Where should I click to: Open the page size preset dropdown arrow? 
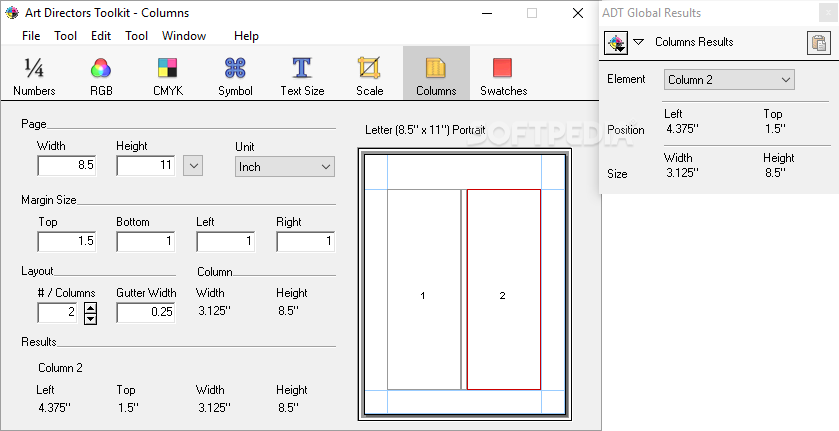193,166
